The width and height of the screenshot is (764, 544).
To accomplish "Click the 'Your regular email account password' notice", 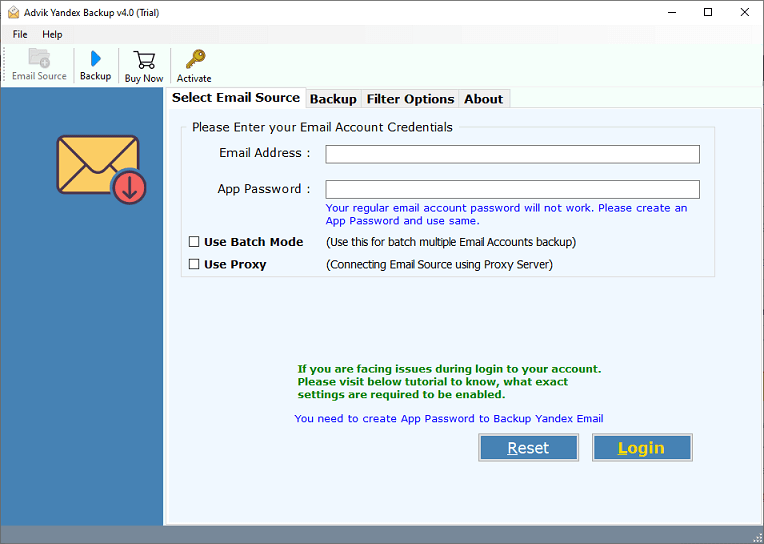I will point(506,214).
